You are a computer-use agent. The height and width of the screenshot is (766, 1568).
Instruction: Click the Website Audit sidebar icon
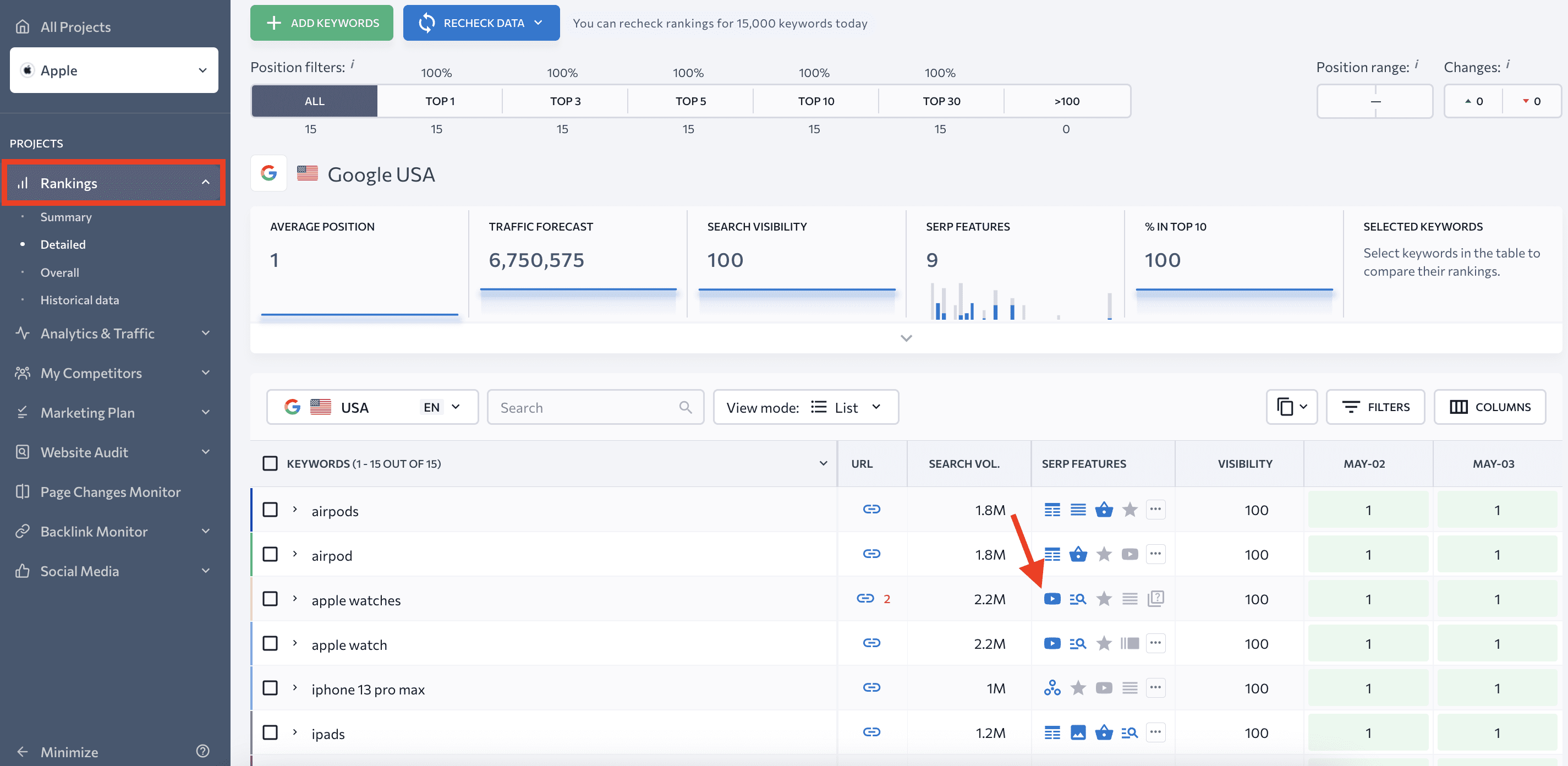pyautogui.click(x=23, y=452)
